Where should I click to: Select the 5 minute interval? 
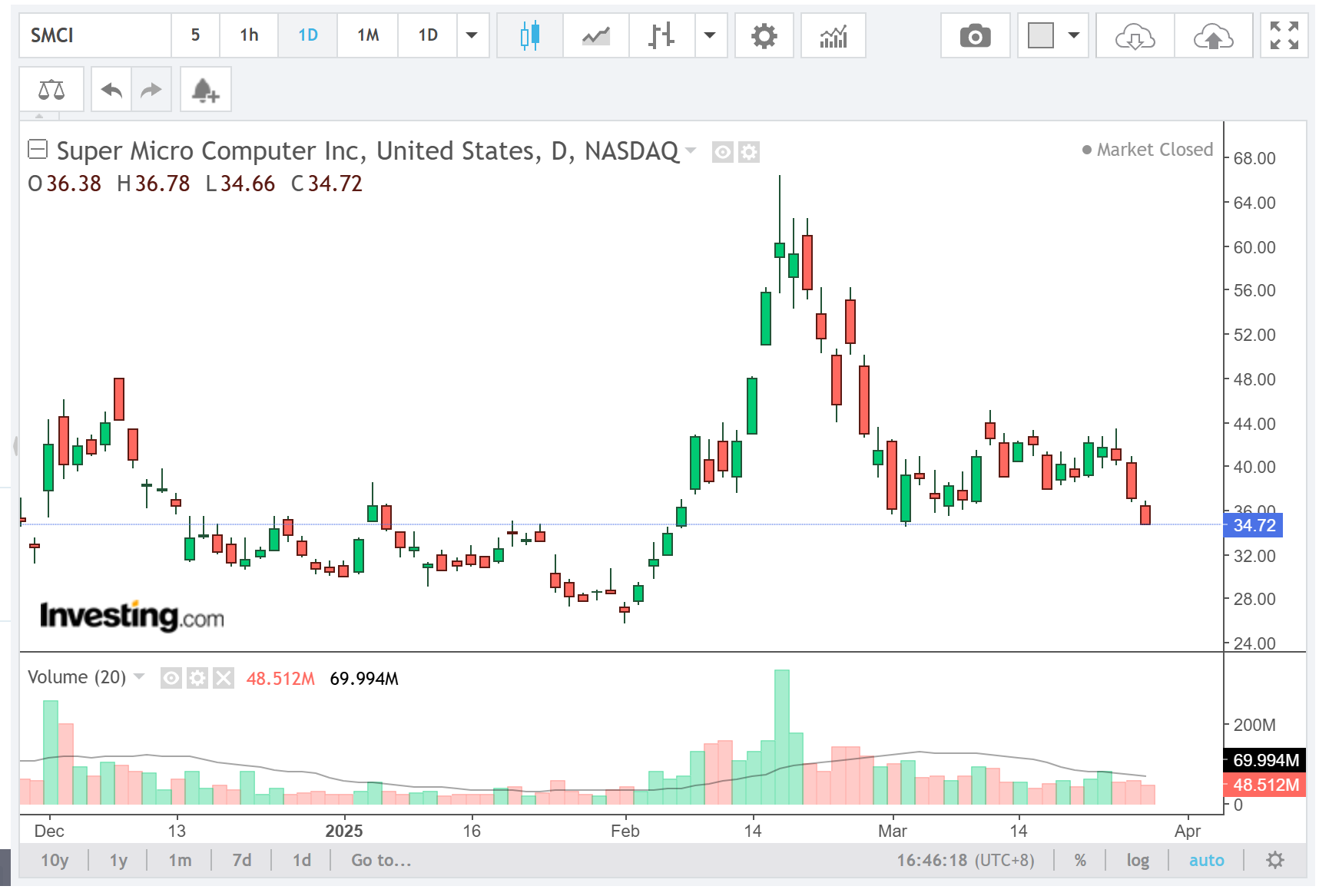pos(195,35)
